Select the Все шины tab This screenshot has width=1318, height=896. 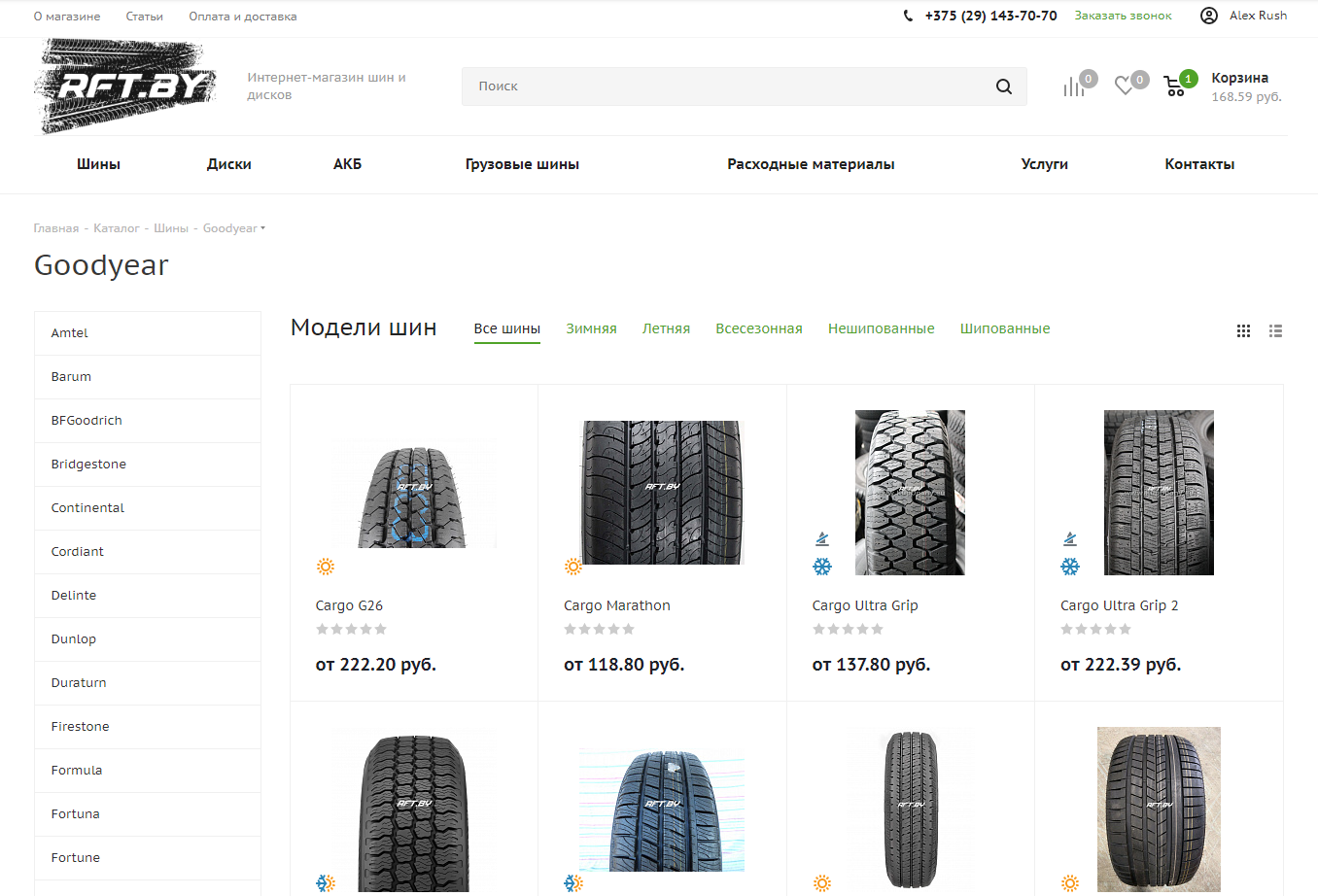507,328
